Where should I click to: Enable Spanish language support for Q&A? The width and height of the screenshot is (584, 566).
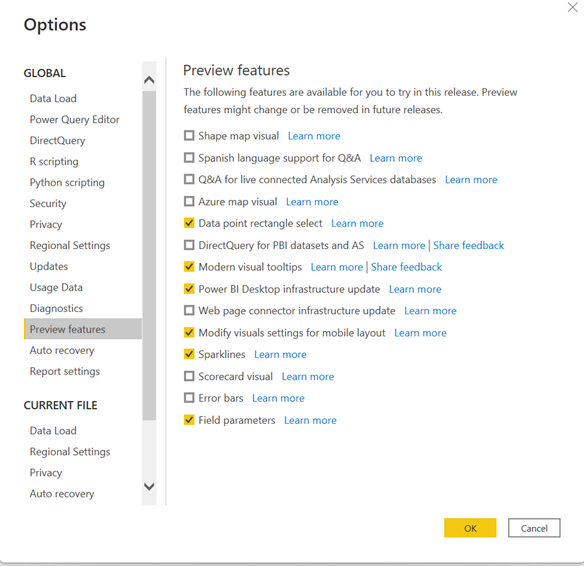point(189,158)
